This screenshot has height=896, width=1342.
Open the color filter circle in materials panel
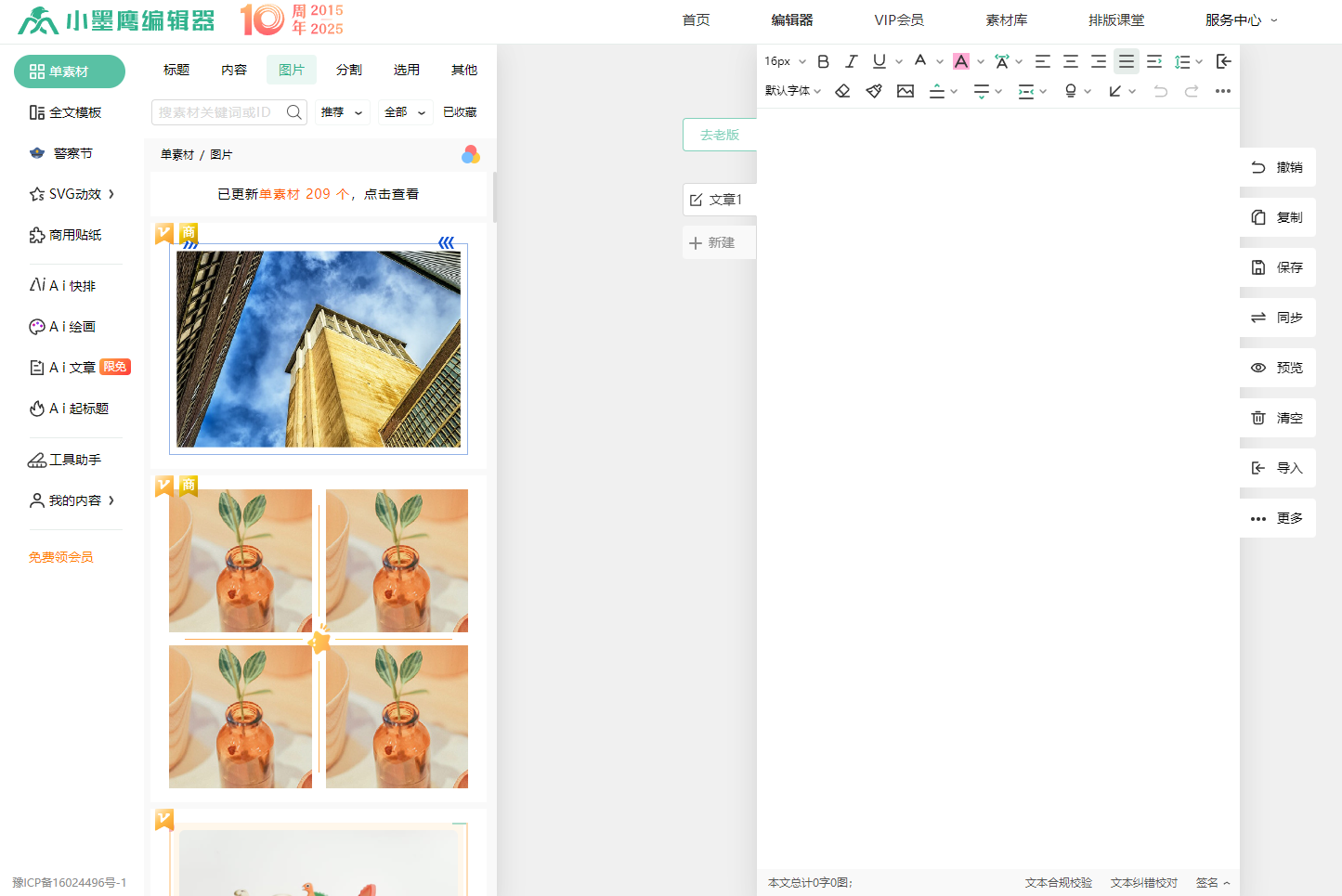coord(470,154)
